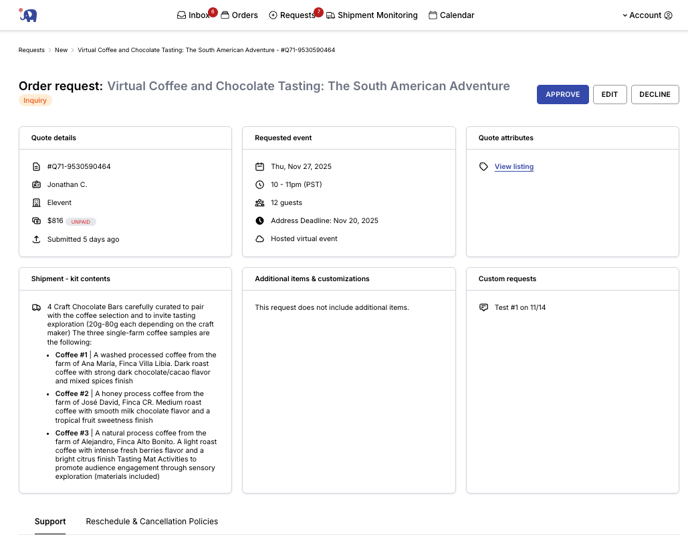Select the Support tab
The height and width of the screenshot is (553, 688).
point(50,521)
